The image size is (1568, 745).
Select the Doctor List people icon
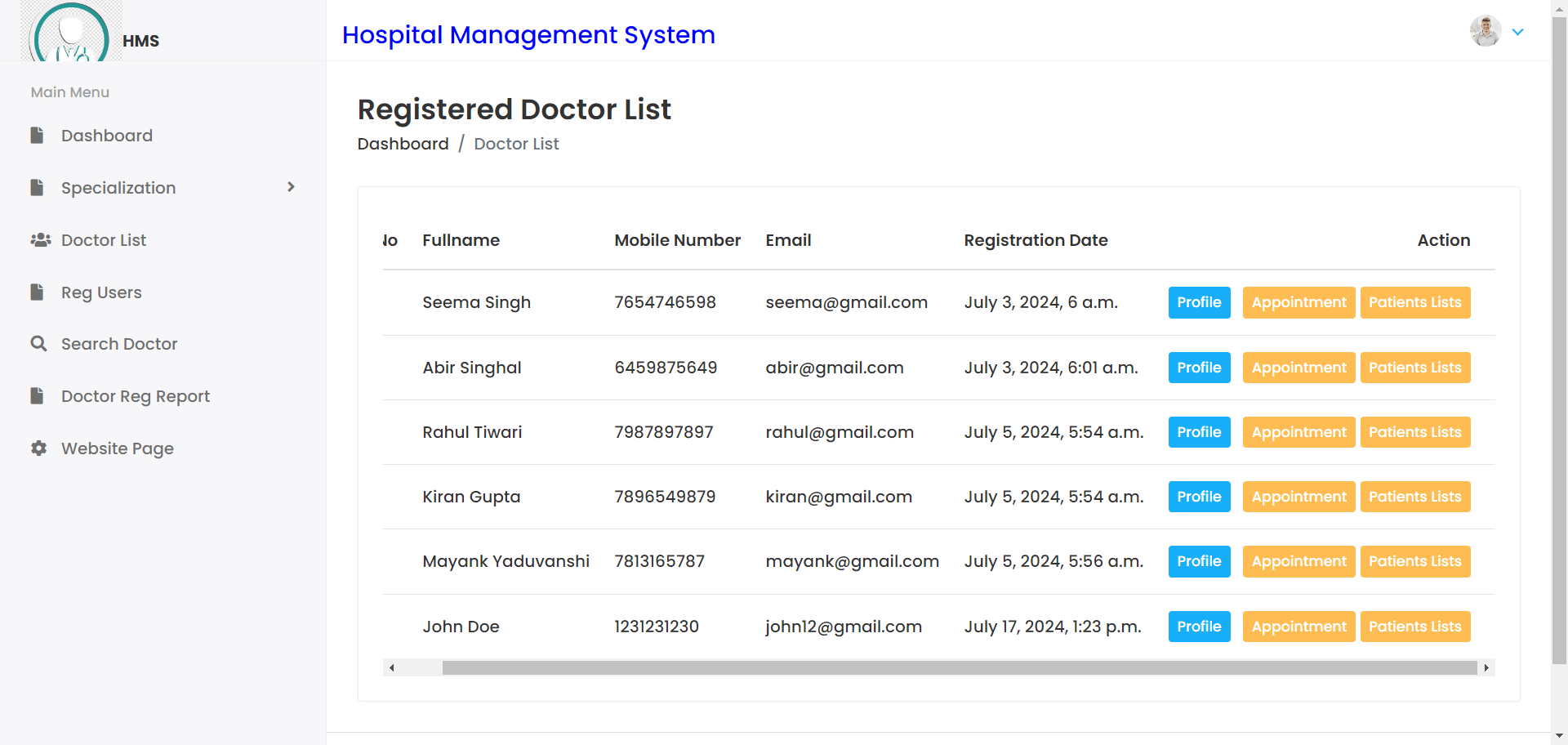tap(39, 239)
